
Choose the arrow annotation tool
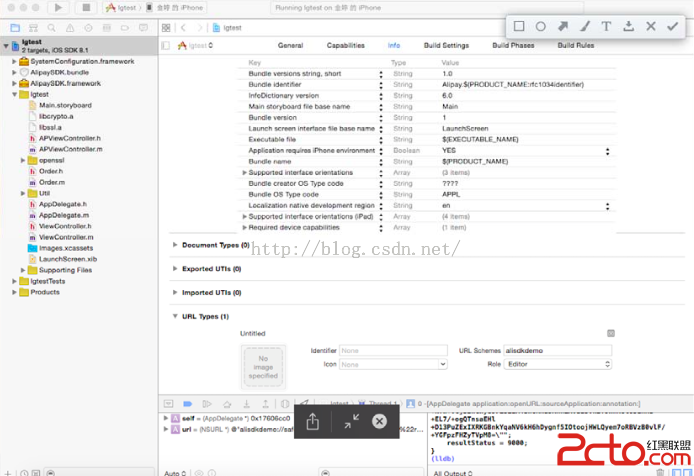(x=562, y=26)
